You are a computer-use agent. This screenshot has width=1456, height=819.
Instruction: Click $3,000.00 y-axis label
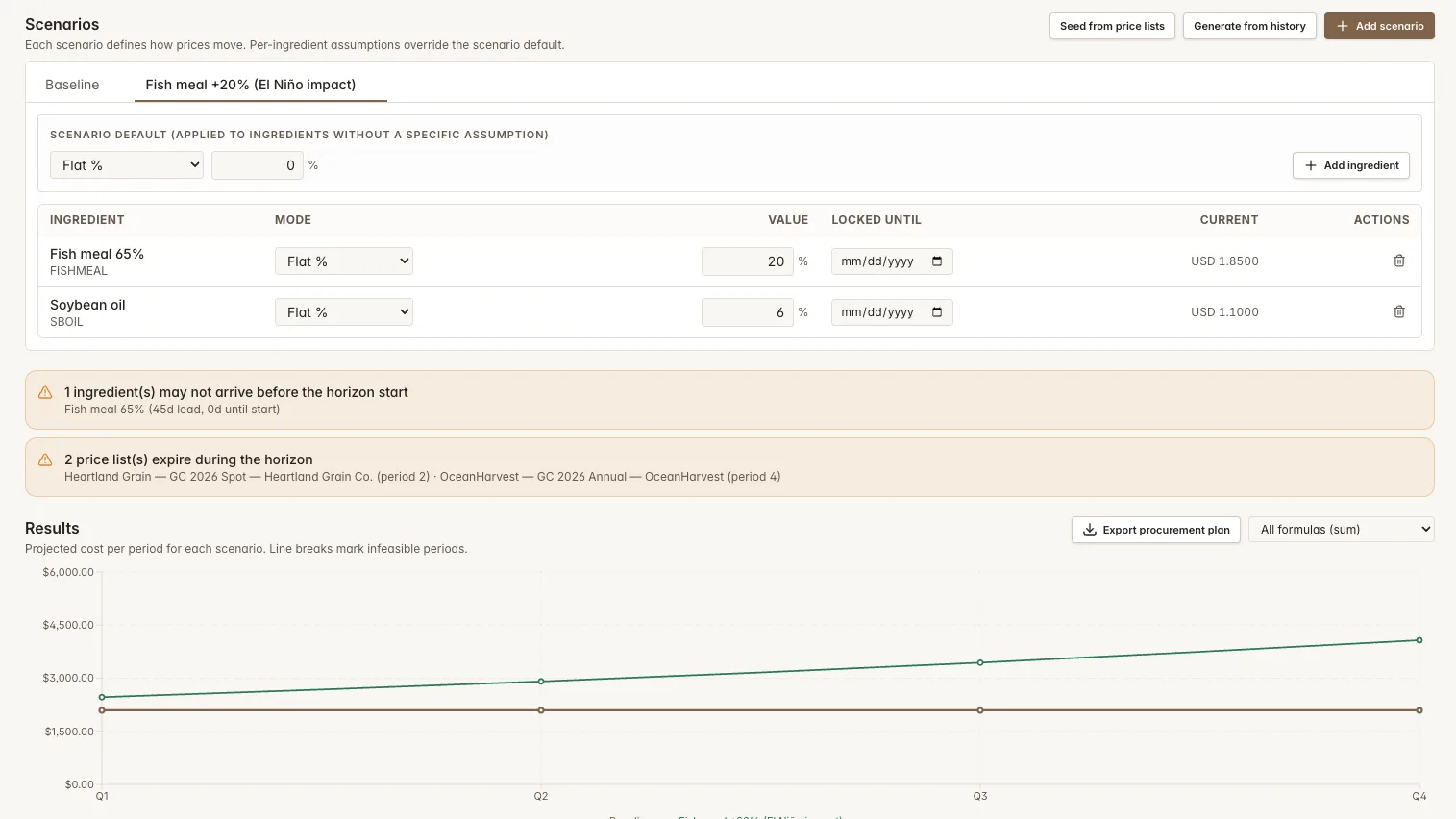coord(68,678)
